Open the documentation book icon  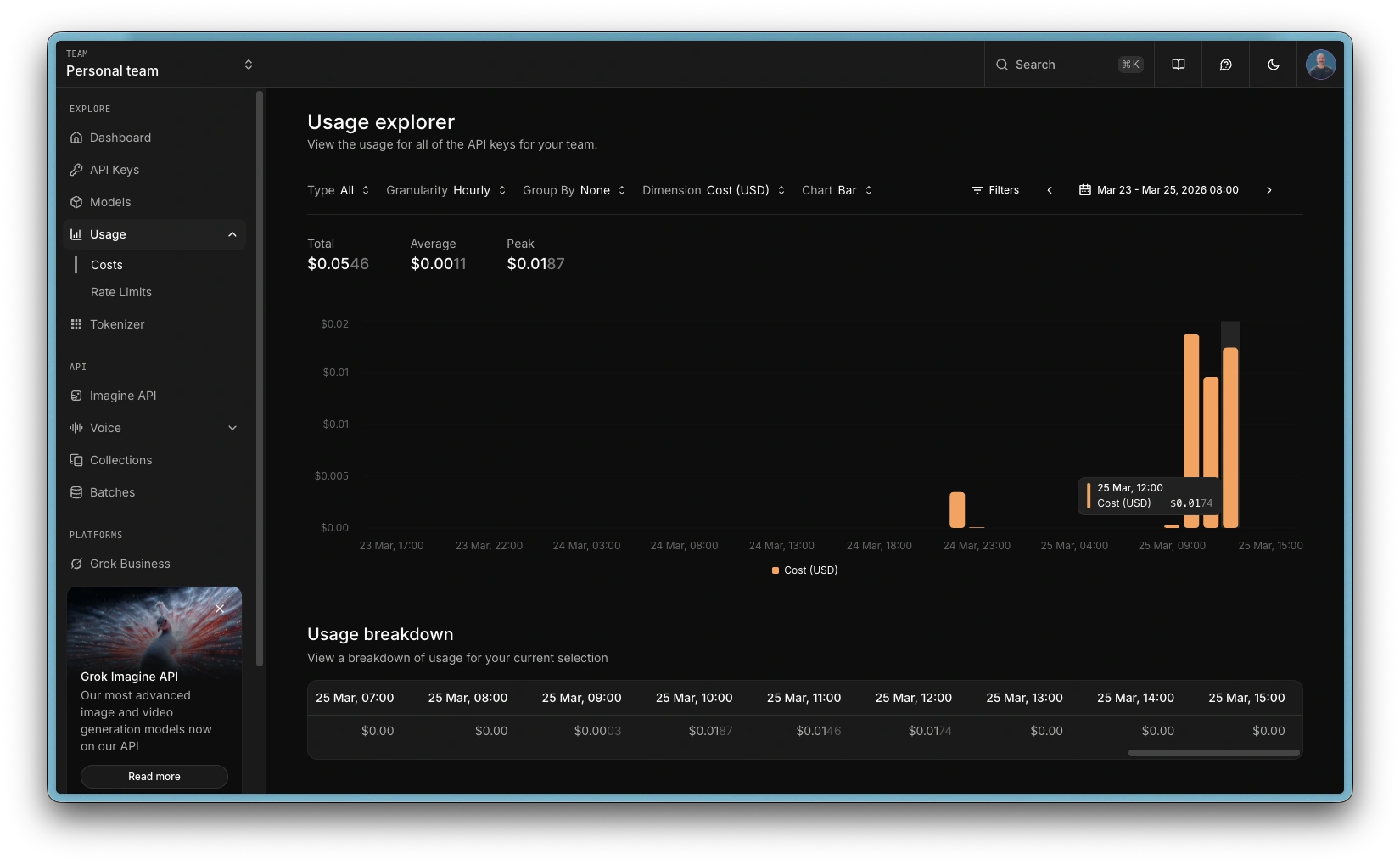(x=1178, y=65)
